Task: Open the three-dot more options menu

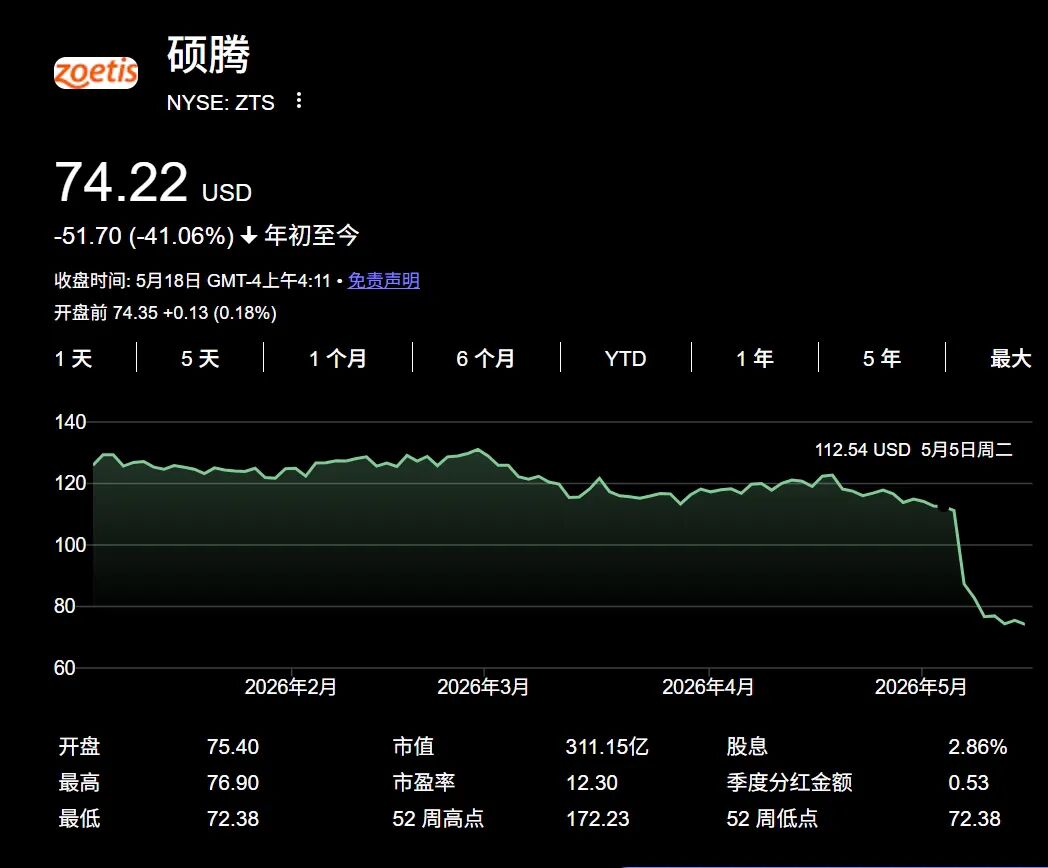Action: pyautogui.click(x=299, y=101)
